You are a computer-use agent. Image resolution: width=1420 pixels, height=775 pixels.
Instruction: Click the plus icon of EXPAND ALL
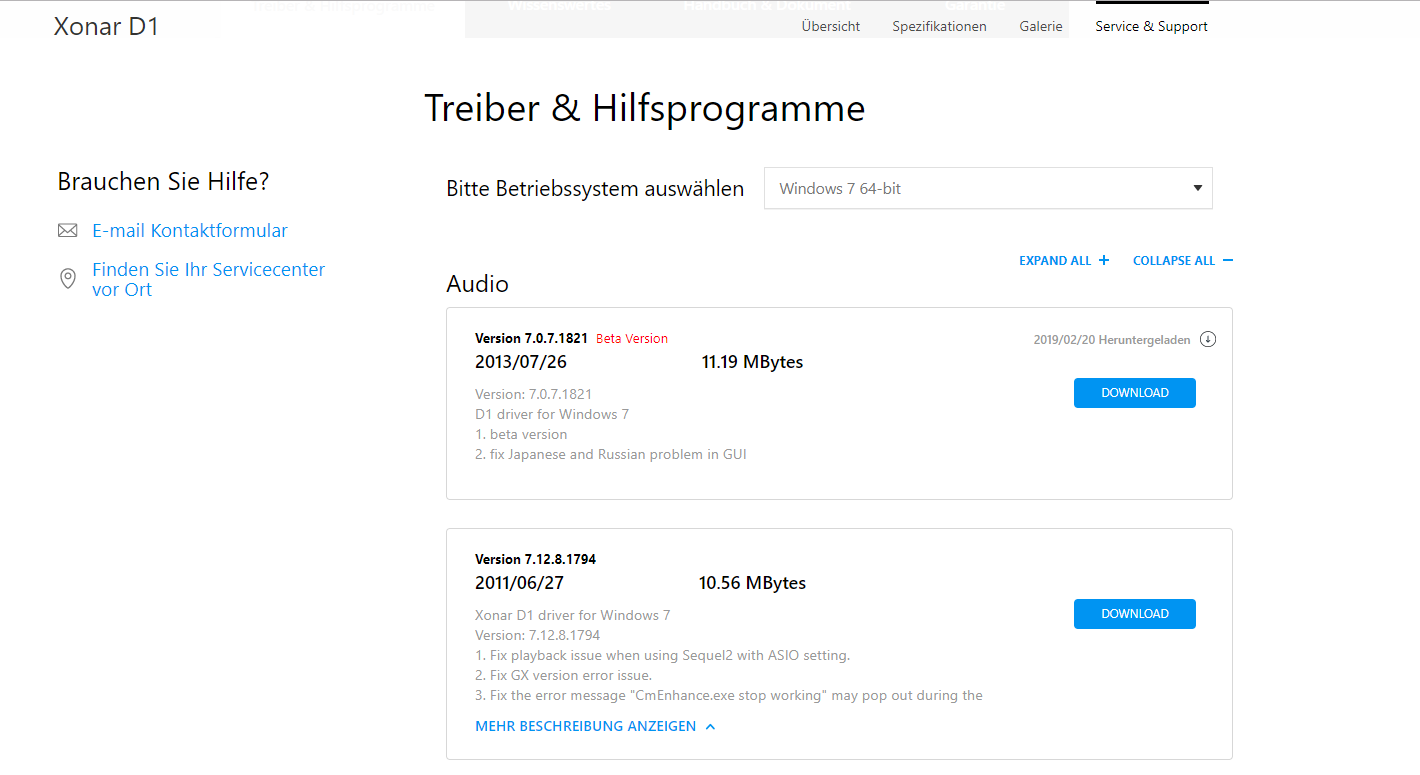click(1104, 260)
